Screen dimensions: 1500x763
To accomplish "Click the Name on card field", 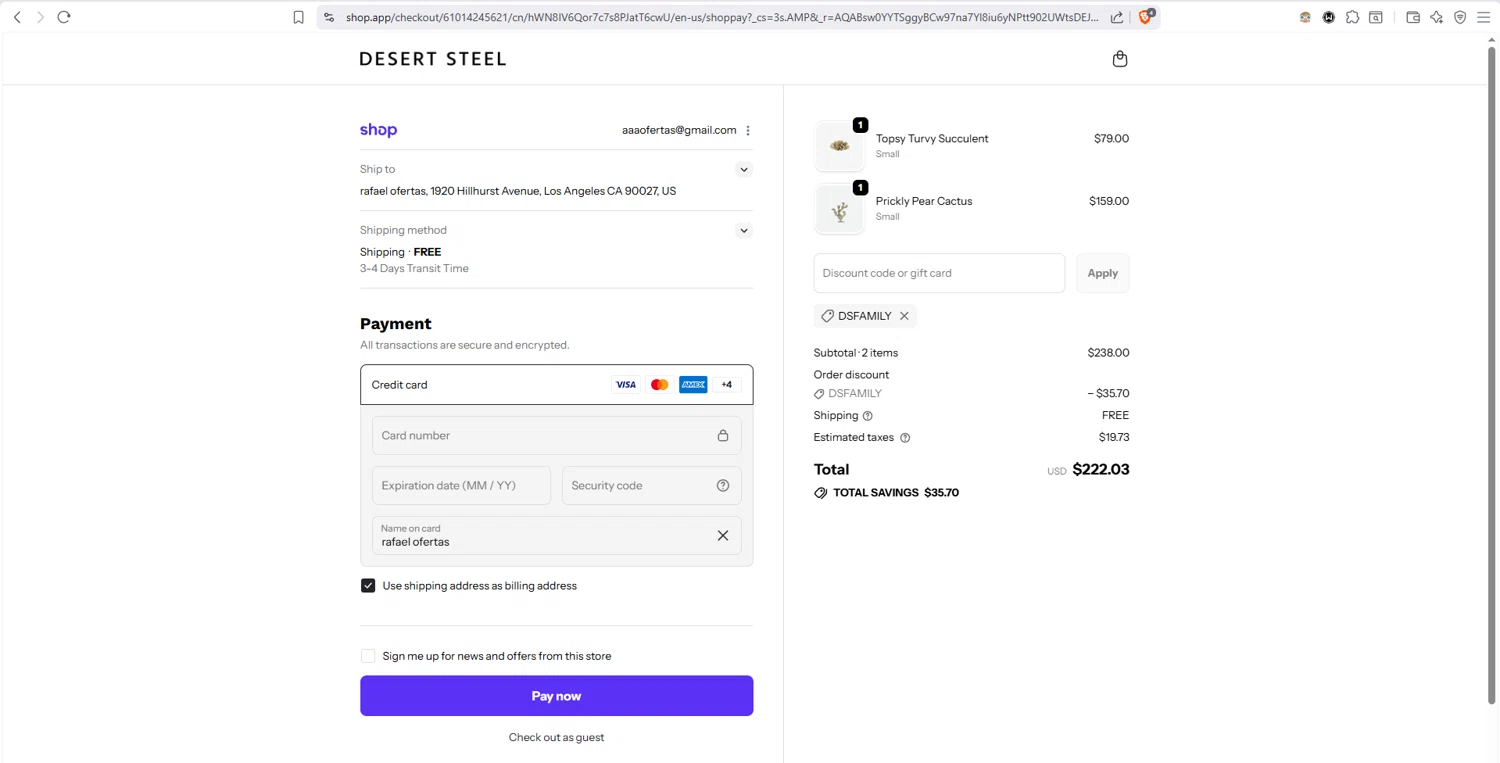I will [556, 536].
